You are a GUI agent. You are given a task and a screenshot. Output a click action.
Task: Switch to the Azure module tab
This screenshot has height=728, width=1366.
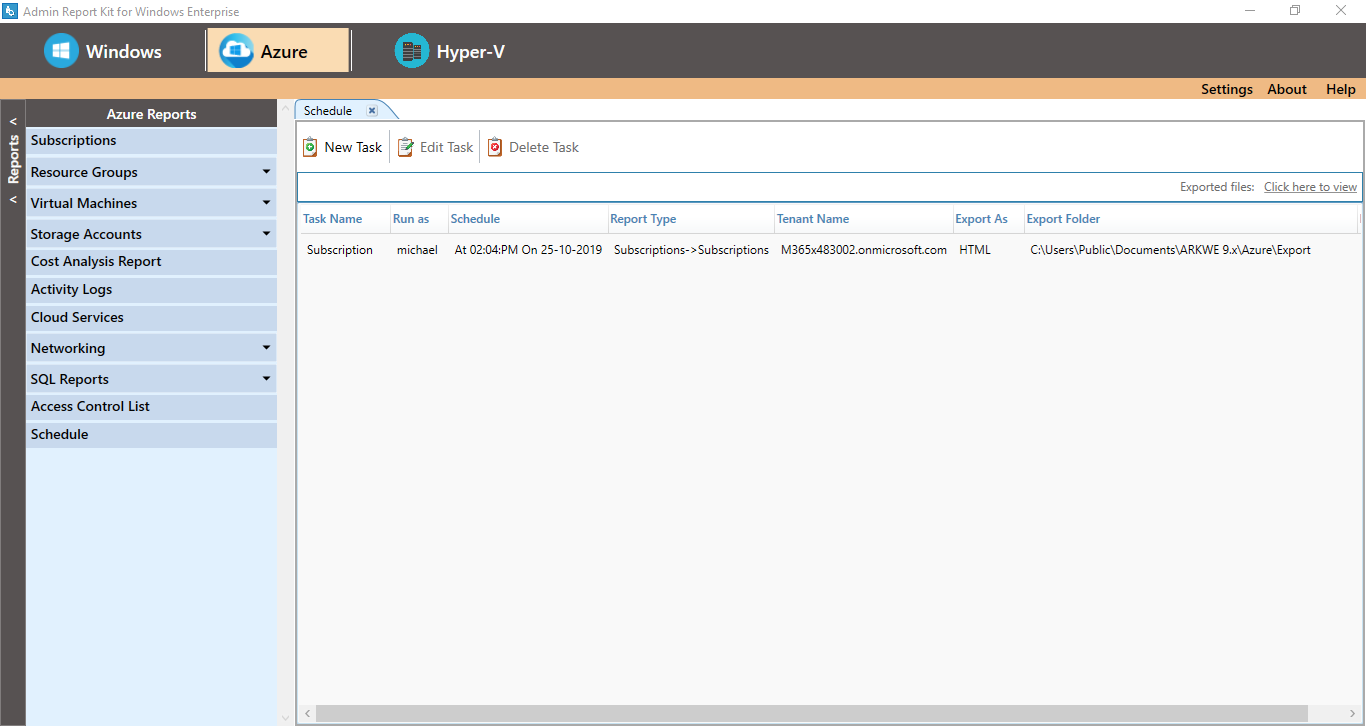(x=278, y=51)
